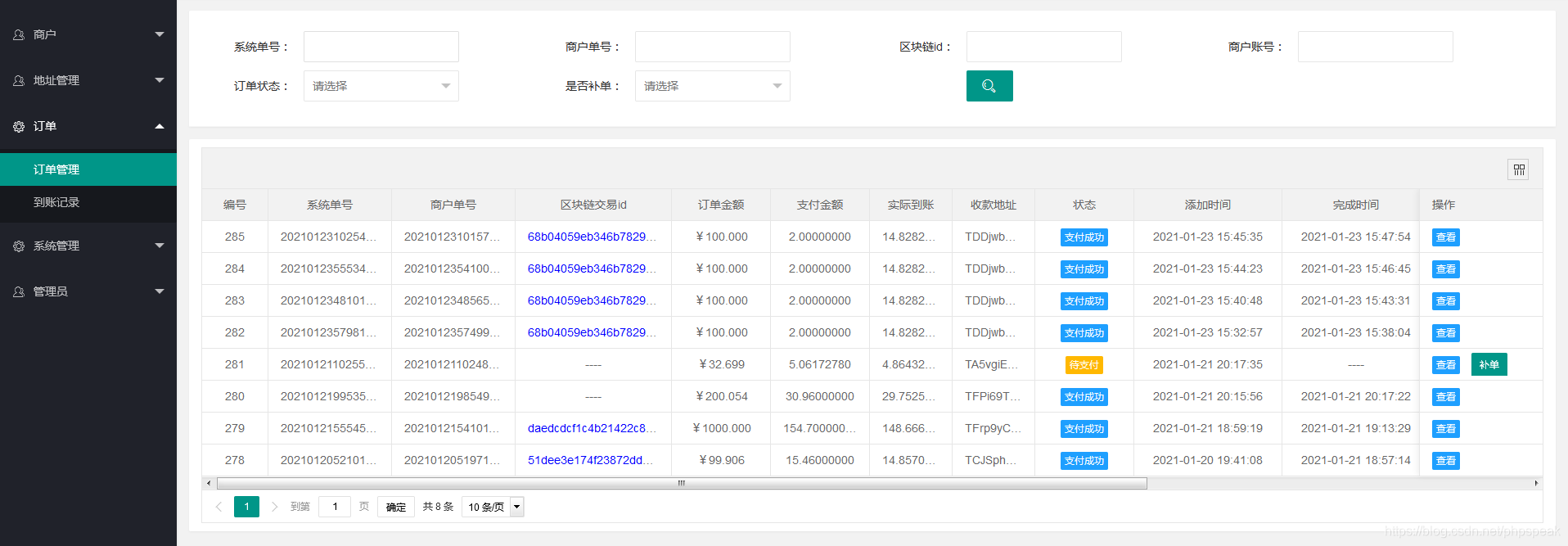
Task: Click 查看 button for order 278
Action: coord(1446,461)
